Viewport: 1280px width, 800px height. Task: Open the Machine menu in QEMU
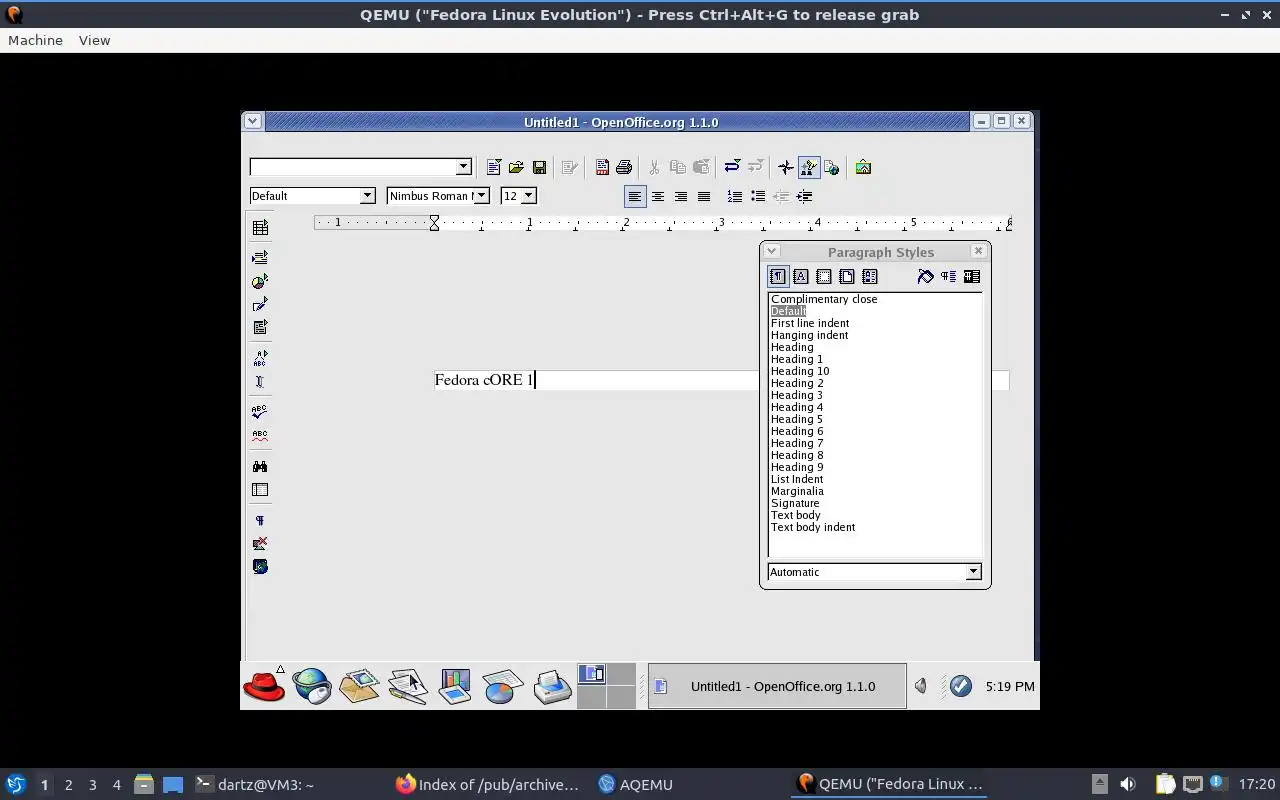coord(35,40)
